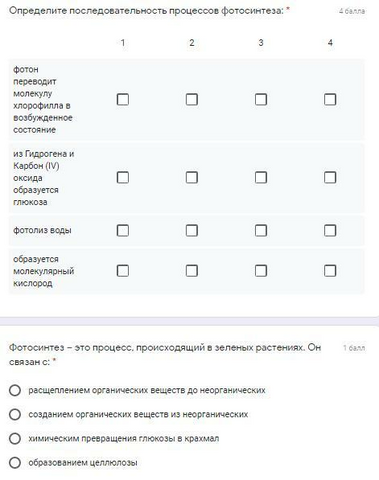Screen dimensions: 379x480
Task: Check column 3 for 'образуется глюкоза' row
Action: click(261, 177)
